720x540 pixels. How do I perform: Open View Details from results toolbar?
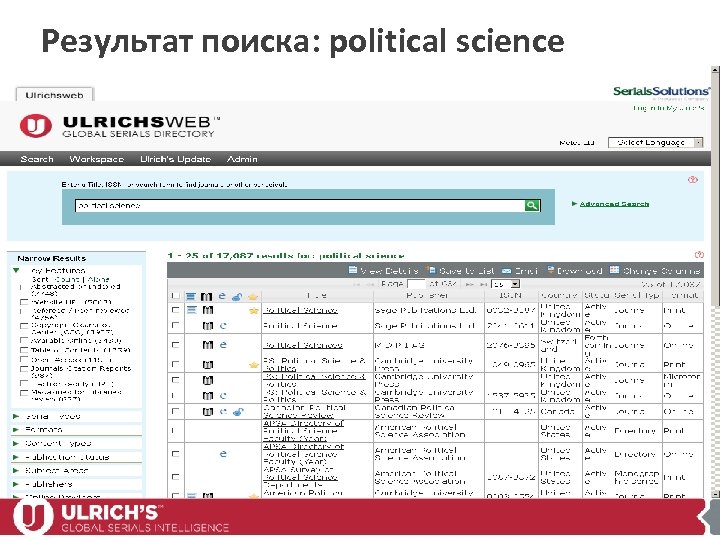pos(383,270)
